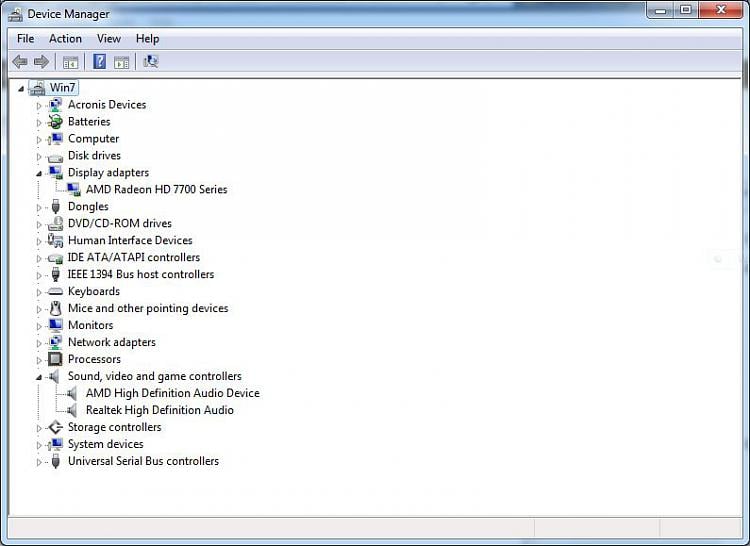
Task: Select the Computer category label
Action: click(93, 139)
